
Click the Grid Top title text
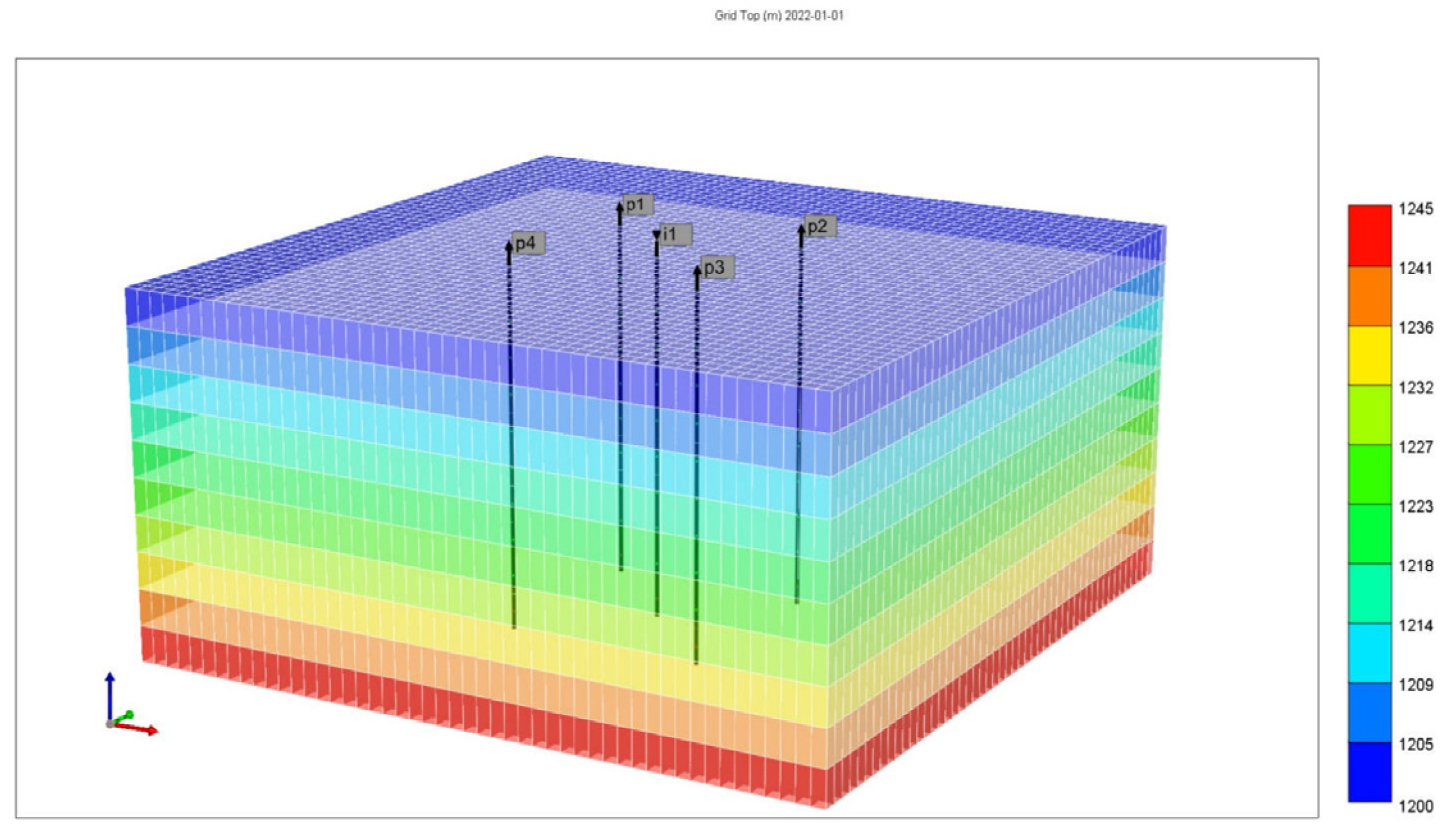(x=779, y=15)
